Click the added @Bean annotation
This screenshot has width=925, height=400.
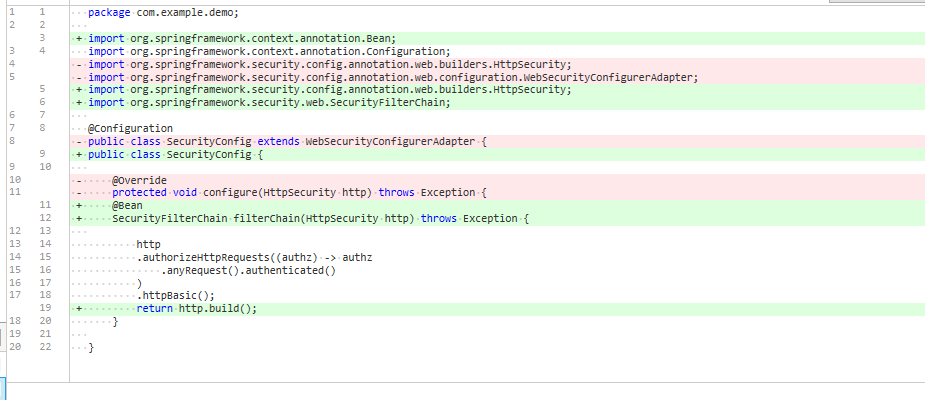click(x=127, y=206)
